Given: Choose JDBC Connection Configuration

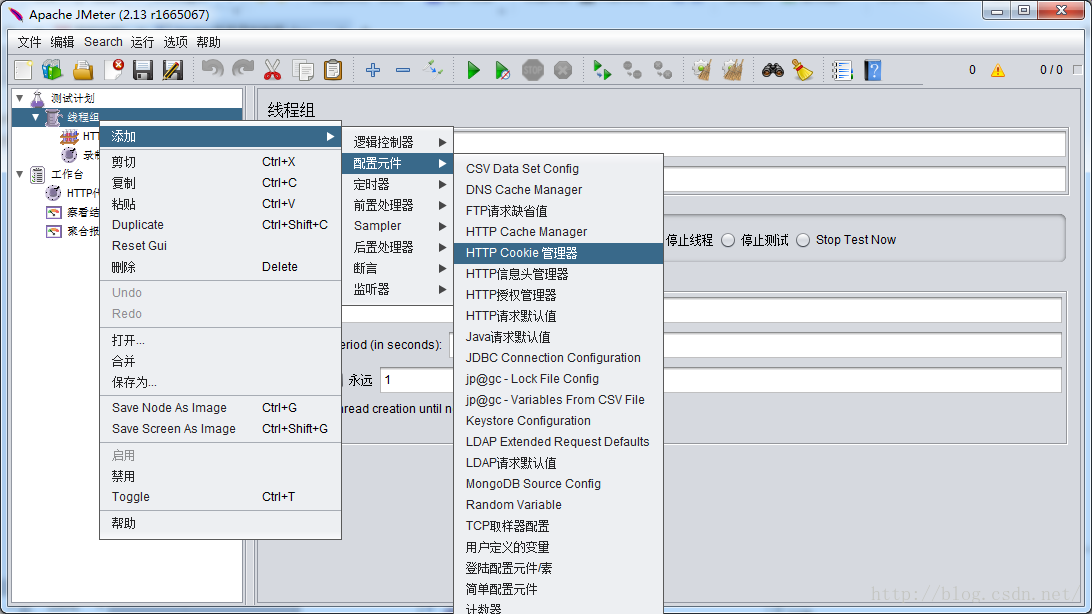Looking at the screenshot, I should (x=559, y=358).
